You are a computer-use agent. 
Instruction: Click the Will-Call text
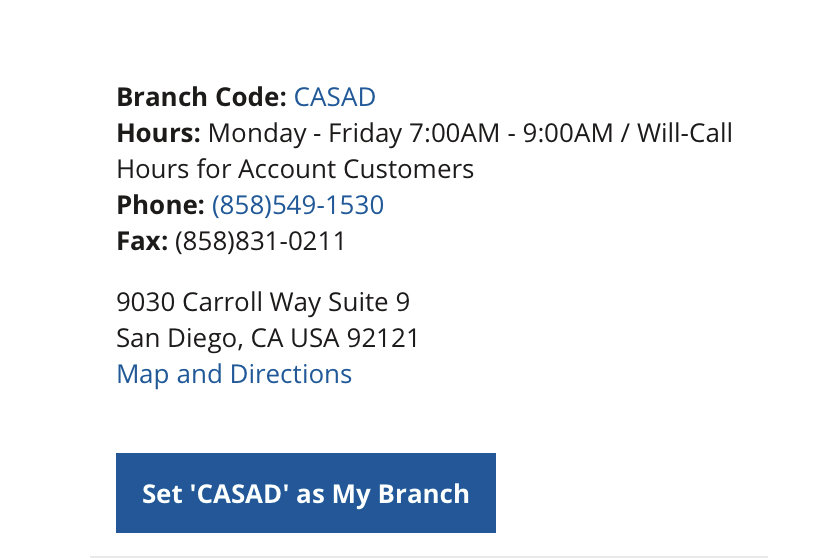pos(685,133)
